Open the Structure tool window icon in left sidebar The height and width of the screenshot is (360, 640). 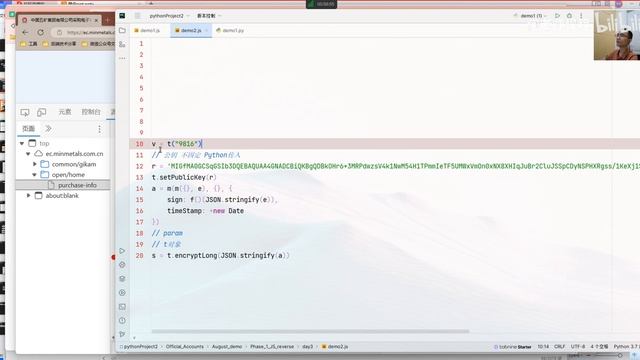click(122, 44)
